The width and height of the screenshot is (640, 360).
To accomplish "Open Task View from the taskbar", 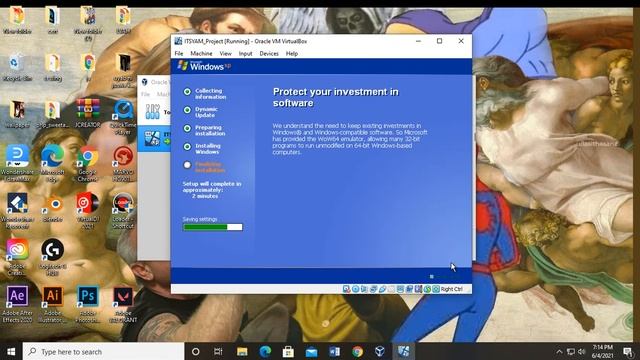I will (x=218, y=351).
